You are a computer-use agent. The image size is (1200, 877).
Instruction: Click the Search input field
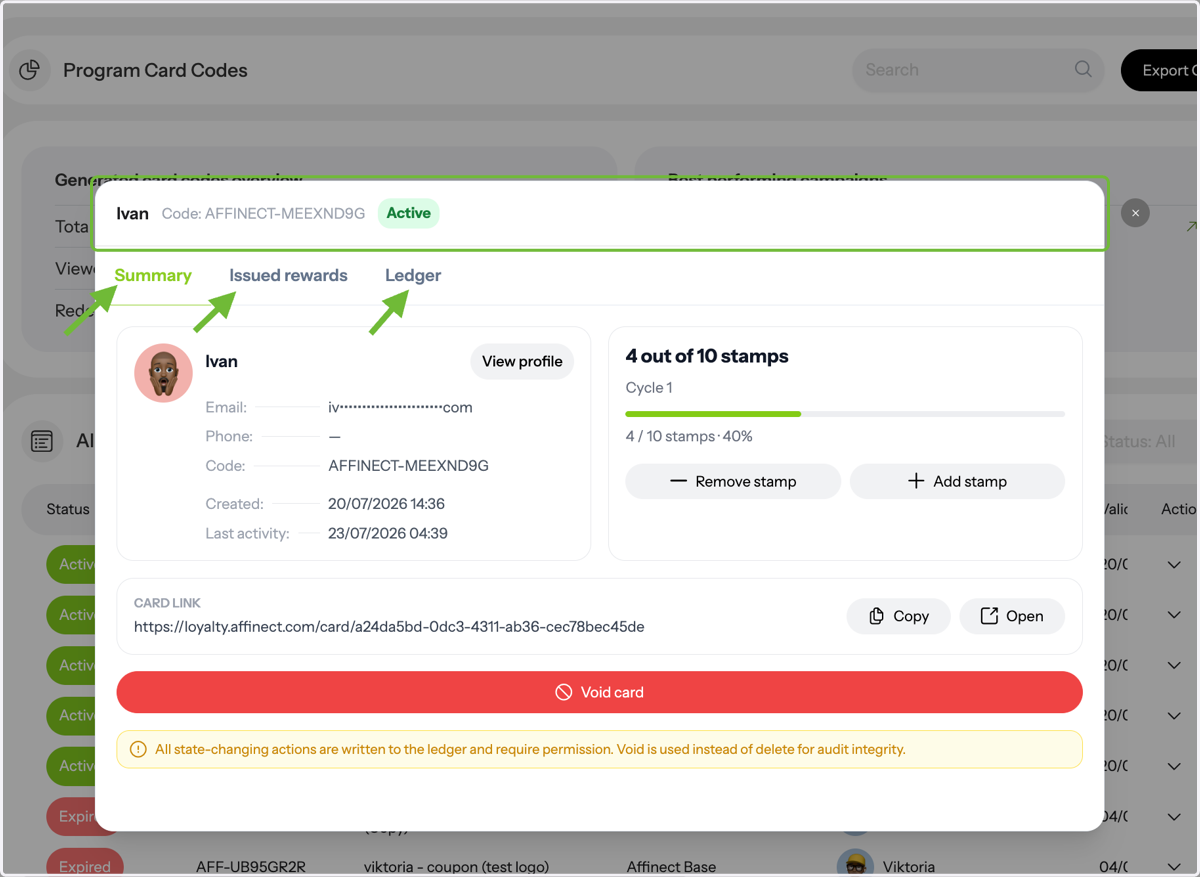pos(978,70)
